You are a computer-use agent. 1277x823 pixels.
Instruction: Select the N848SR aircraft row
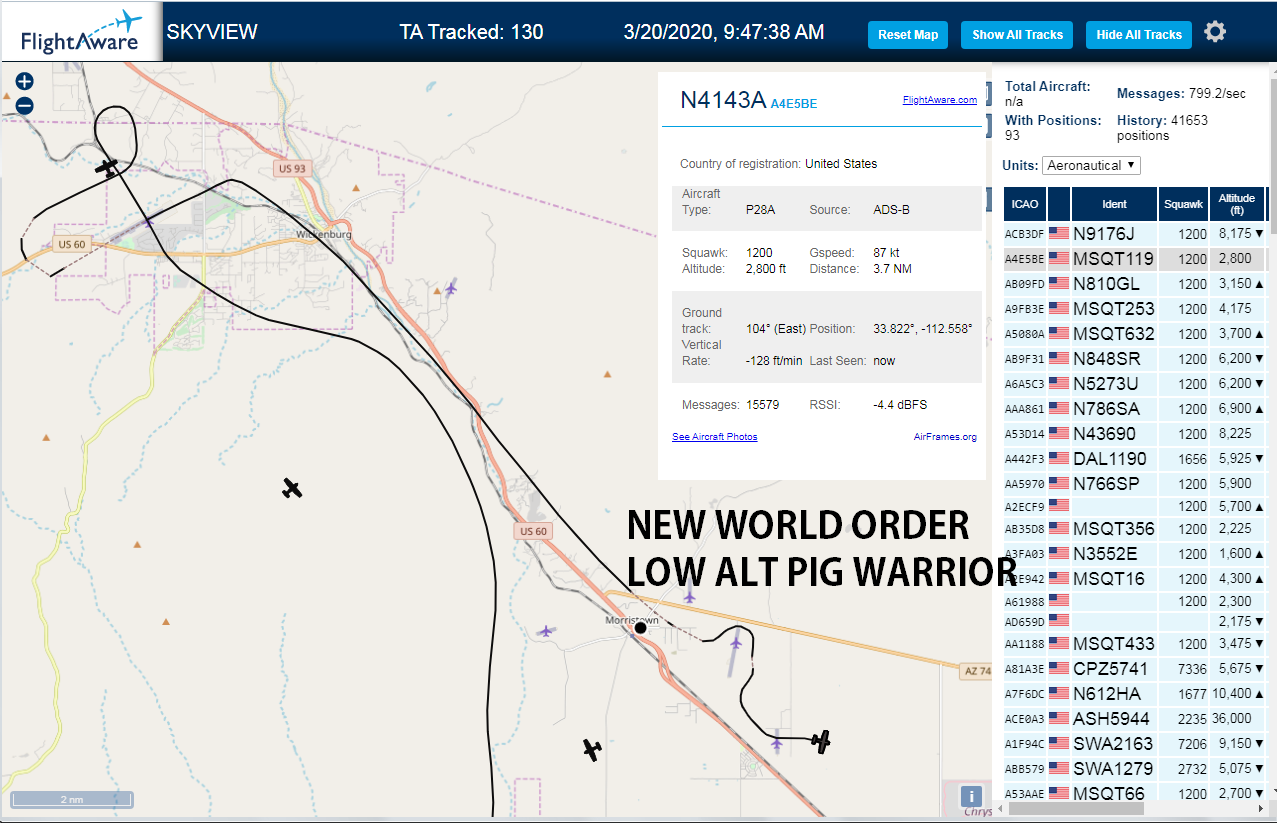point(1135,358)
